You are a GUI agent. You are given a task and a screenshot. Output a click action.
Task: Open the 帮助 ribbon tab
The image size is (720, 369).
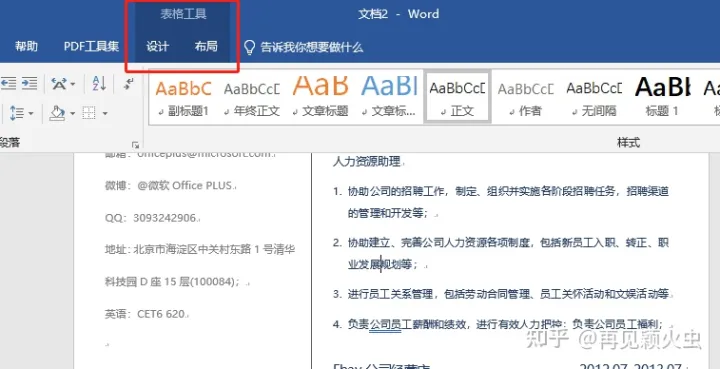(x=26, y=46)
